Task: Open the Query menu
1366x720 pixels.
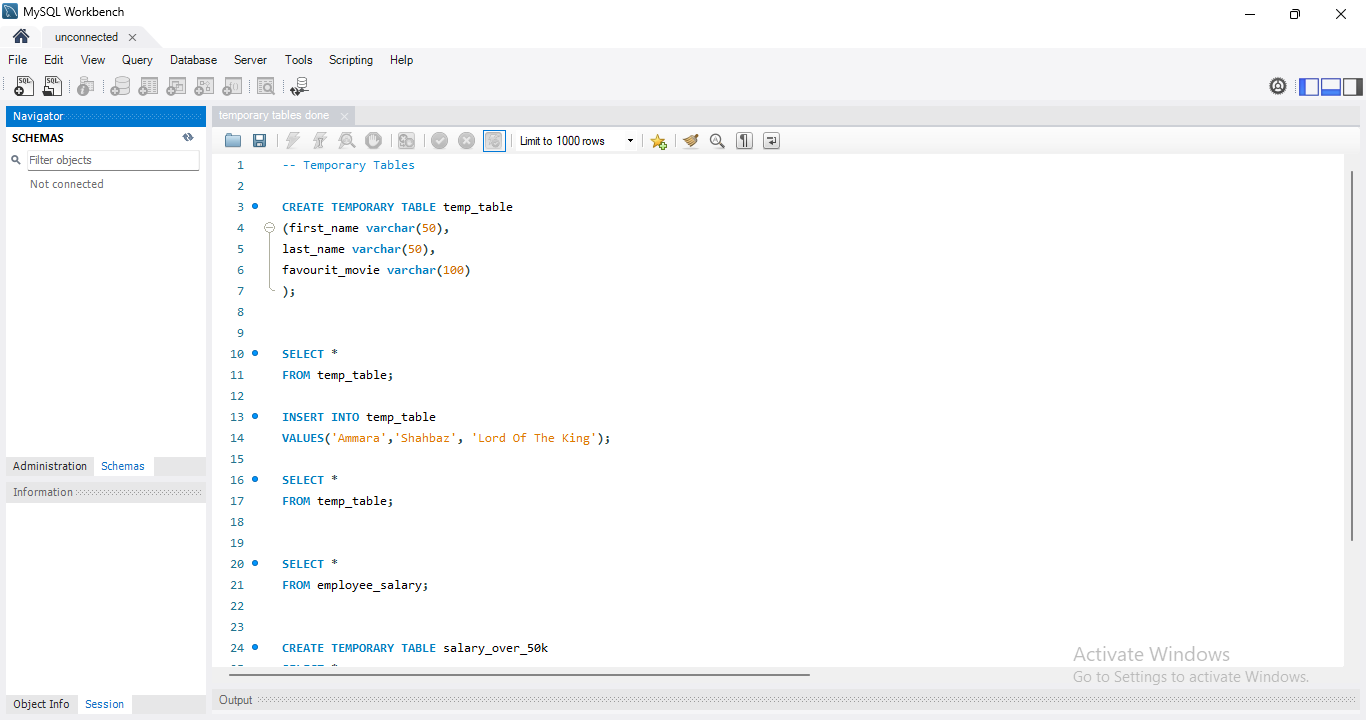Action: tap(137, 60)
